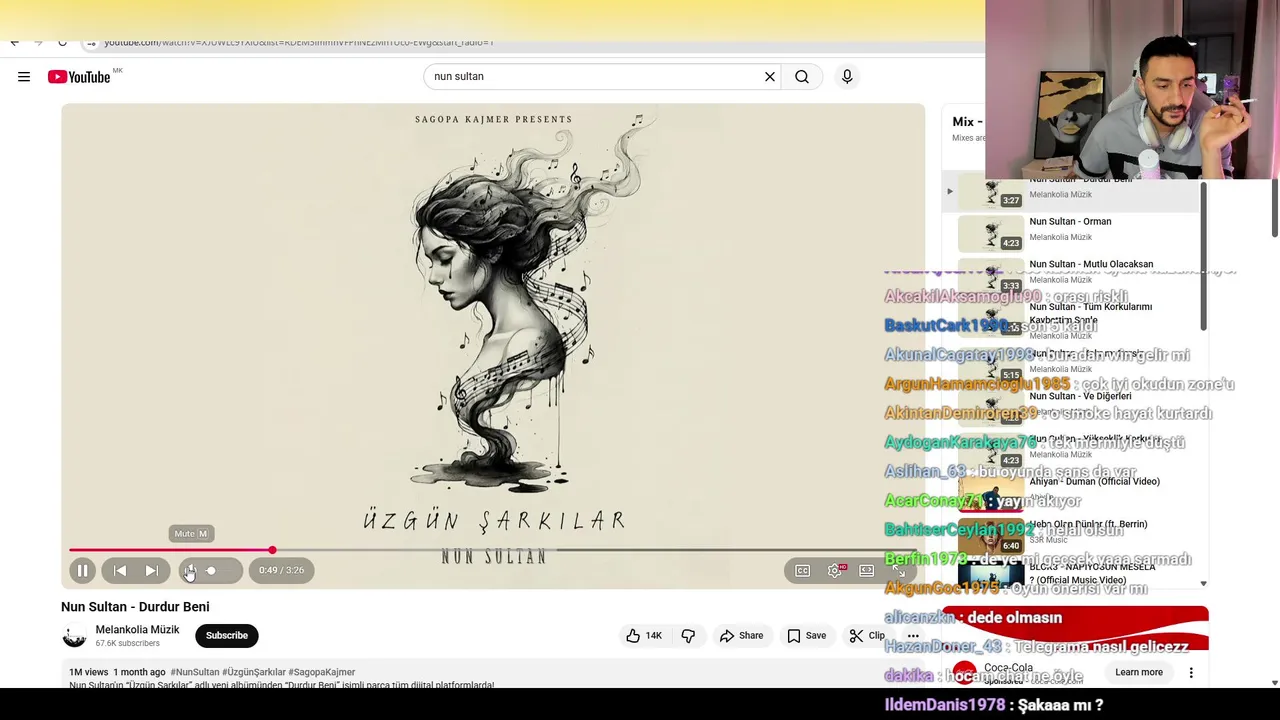Screen dimensions: 1280x720
Task: Click 'Learn more' on the Coca-Cola ad
Action: (x=1139, y=672)
